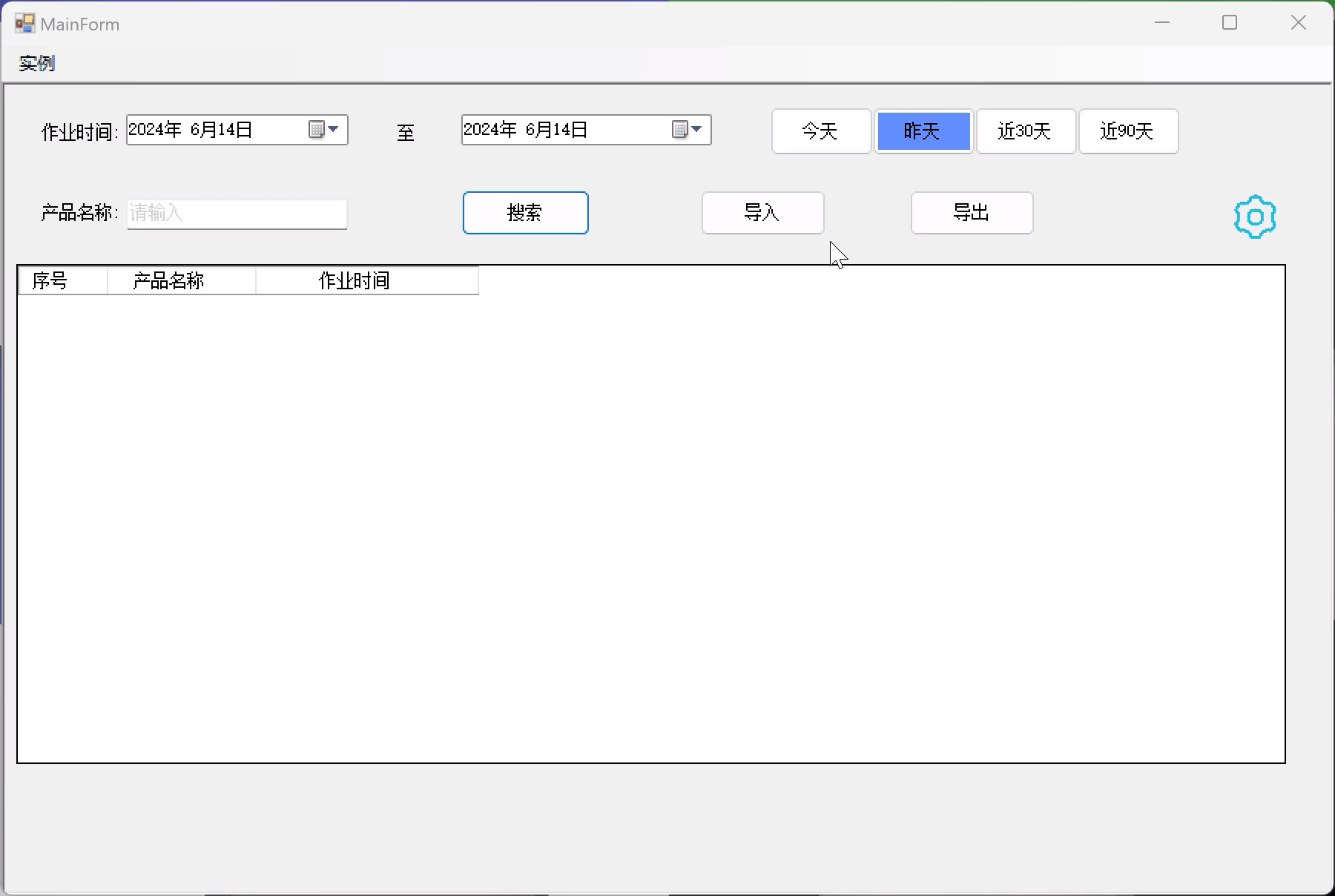The image size is (1335, 896).
Task: Close the MainForm window
Action: coord(1298,23)
